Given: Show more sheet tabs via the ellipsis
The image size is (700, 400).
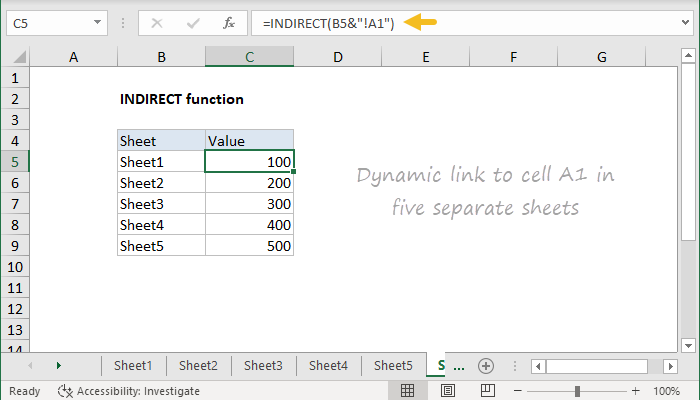Looking at the screenshot, I should [x=459, y=367].
